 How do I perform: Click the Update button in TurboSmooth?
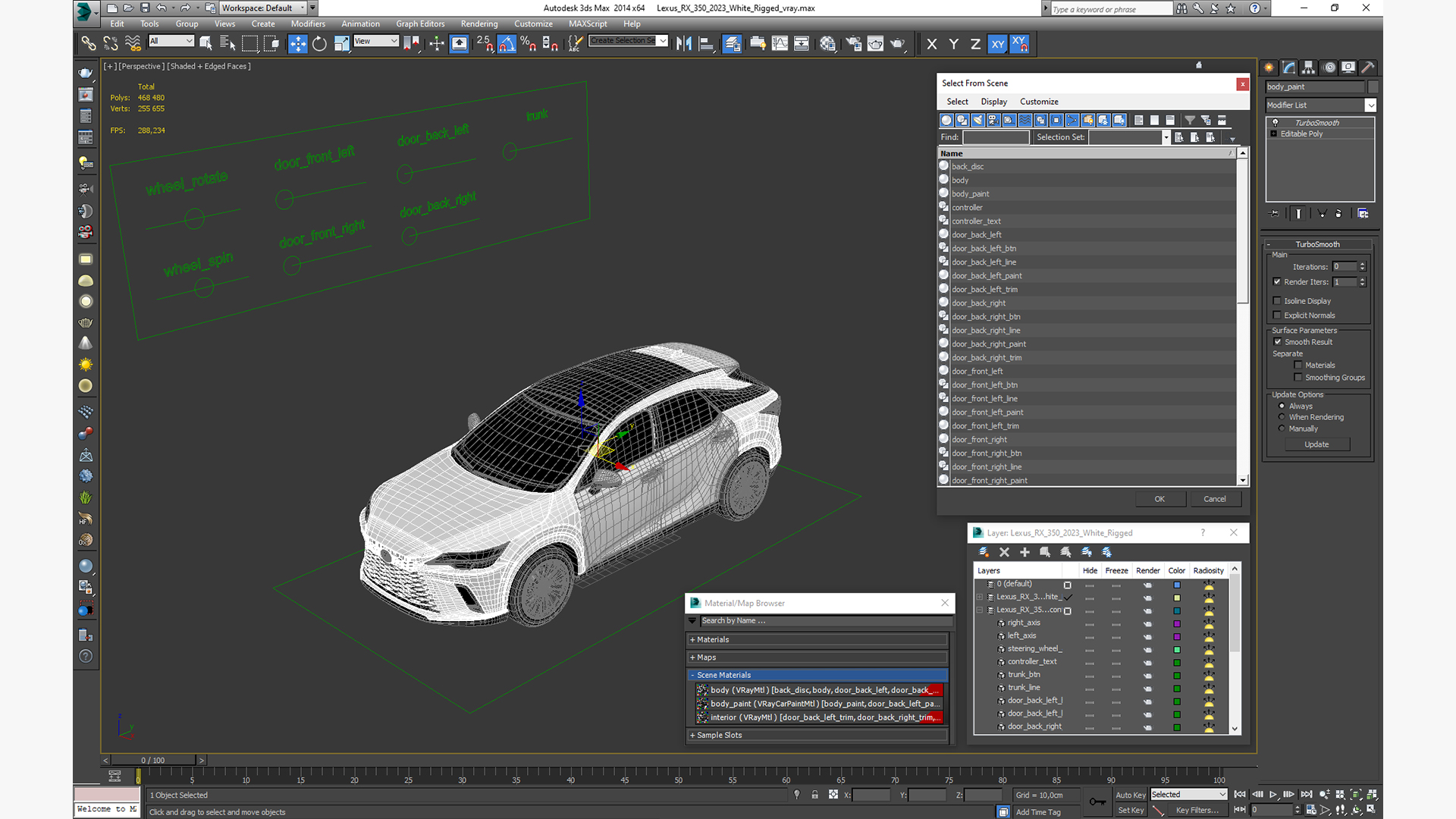pos(1316,444)
